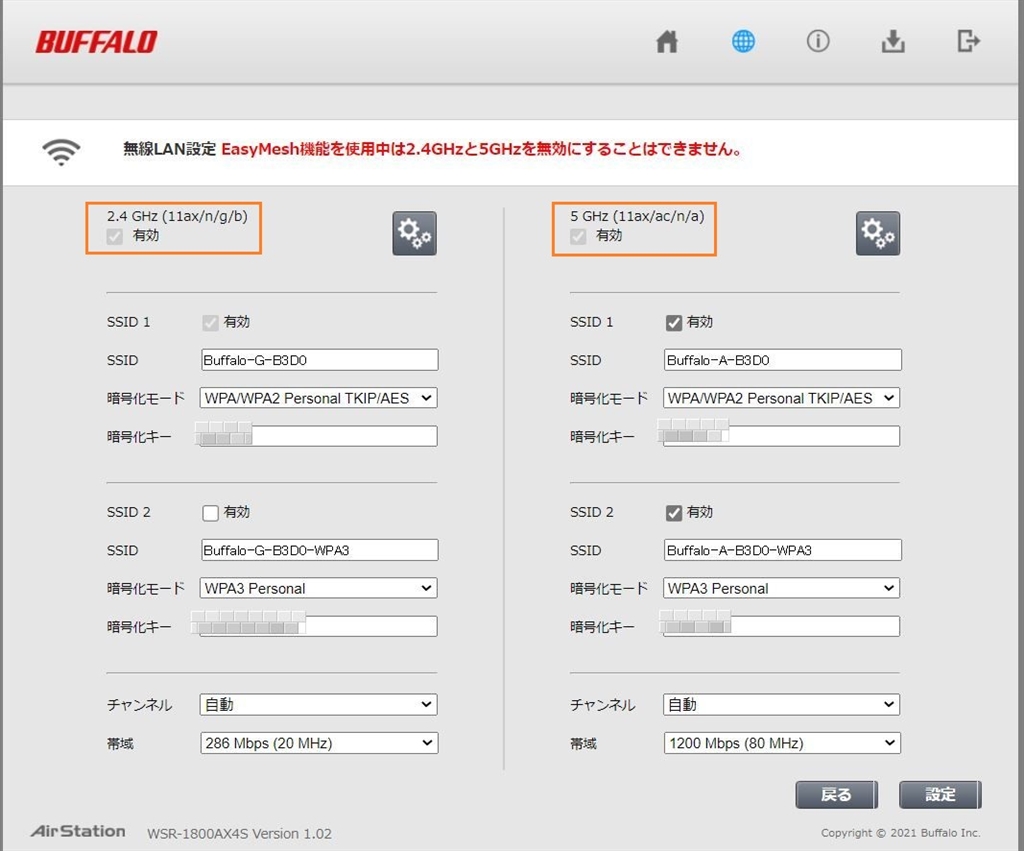Click the Copyright 2021 Buffalo Inc. text

901,833
